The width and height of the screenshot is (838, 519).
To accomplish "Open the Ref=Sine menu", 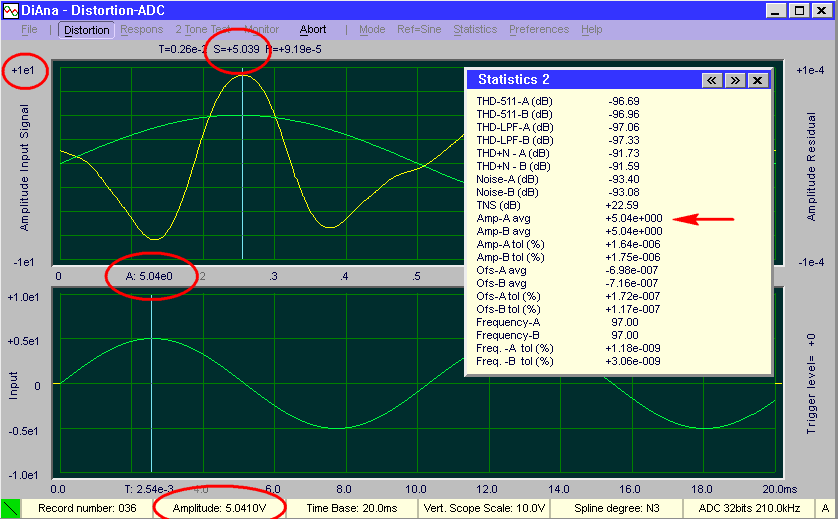I will pos(419,29).
